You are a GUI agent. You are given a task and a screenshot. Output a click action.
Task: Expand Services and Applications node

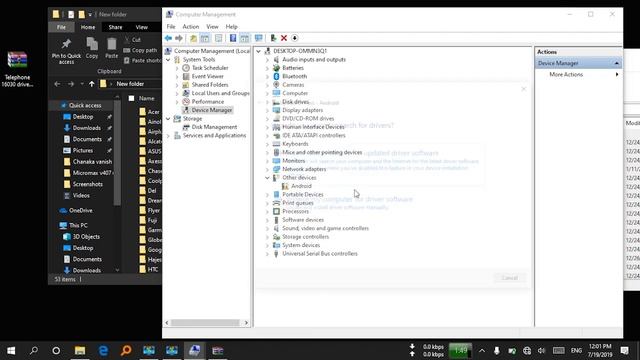coord(168,136)
